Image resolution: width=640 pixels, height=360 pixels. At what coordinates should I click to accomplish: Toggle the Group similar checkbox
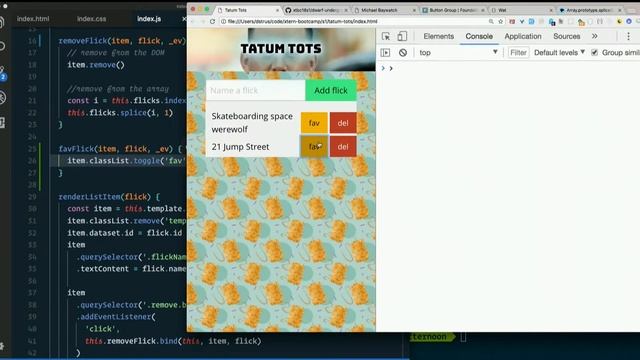(x=594, y=53)
